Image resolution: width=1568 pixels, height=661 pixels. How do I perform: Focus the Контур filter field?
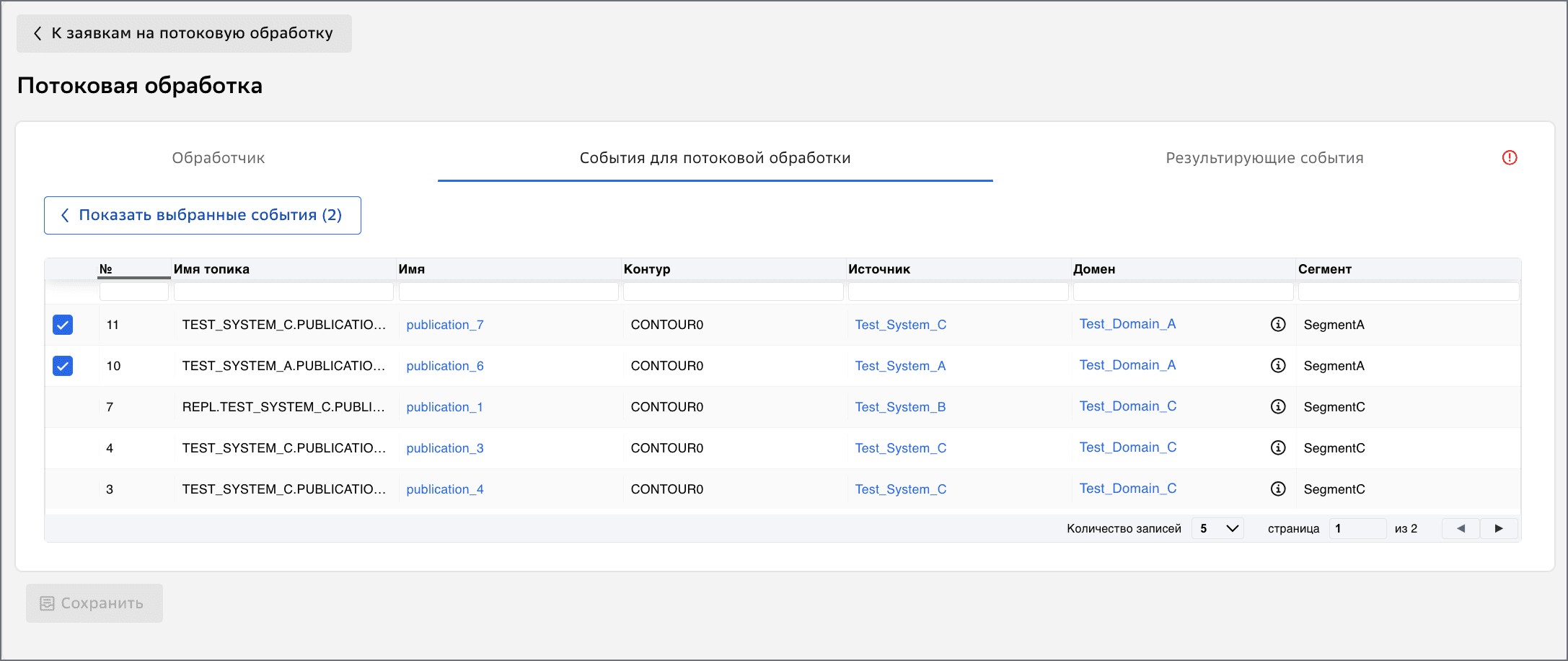pyautogui.click(x=734, y=292)
